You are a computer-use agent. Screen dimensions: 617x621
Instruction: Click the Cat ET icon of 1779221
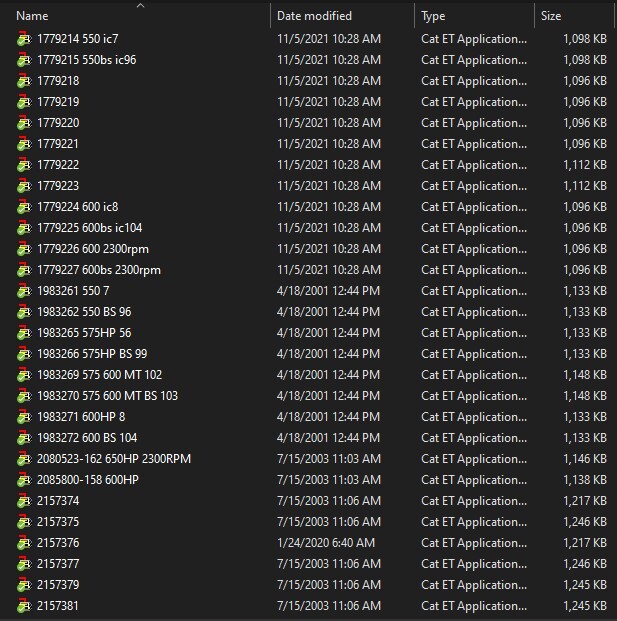[24, 144]
